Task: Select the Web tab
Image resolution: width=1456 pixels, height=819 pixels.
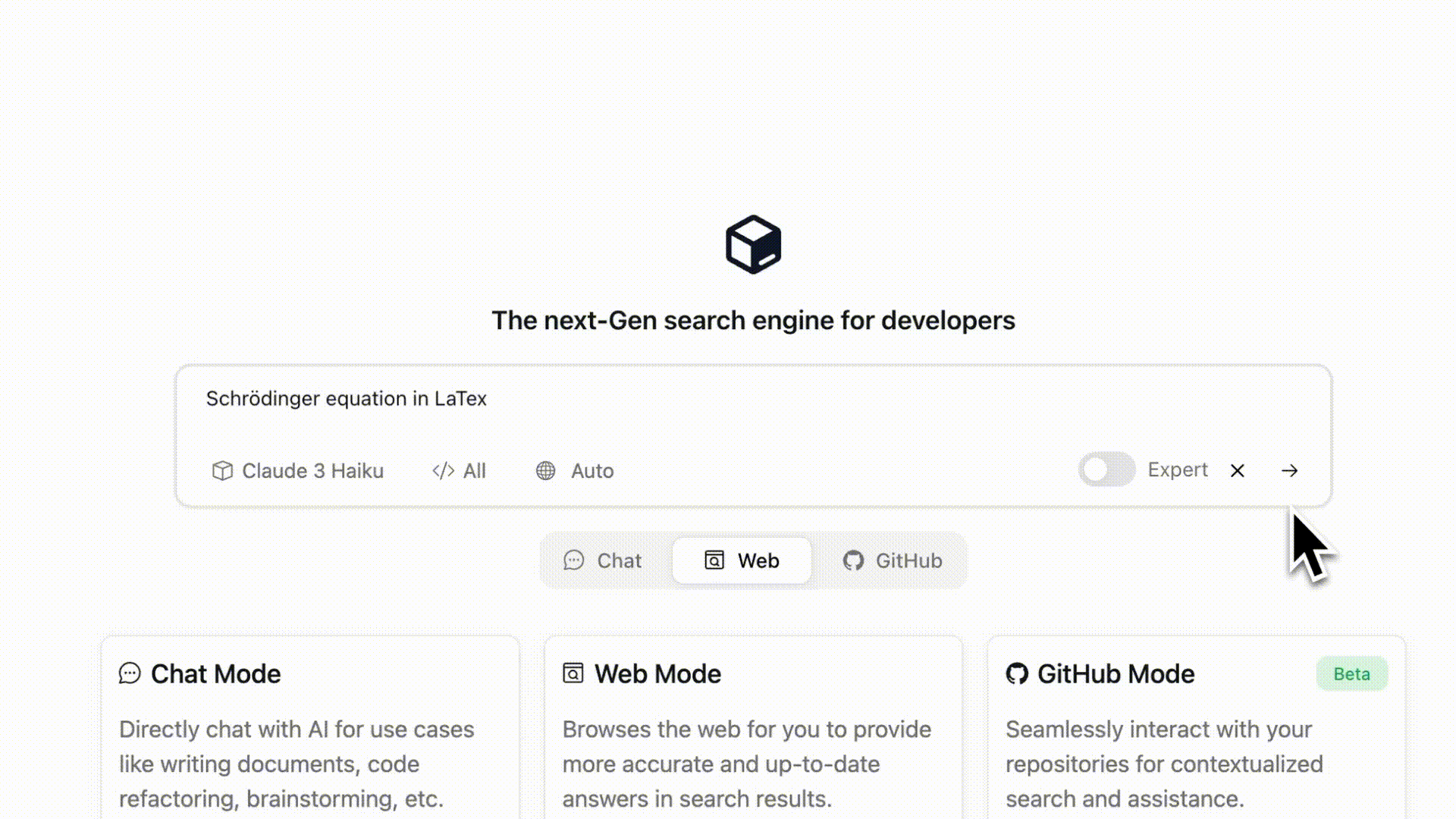Action: coord(742,560)
